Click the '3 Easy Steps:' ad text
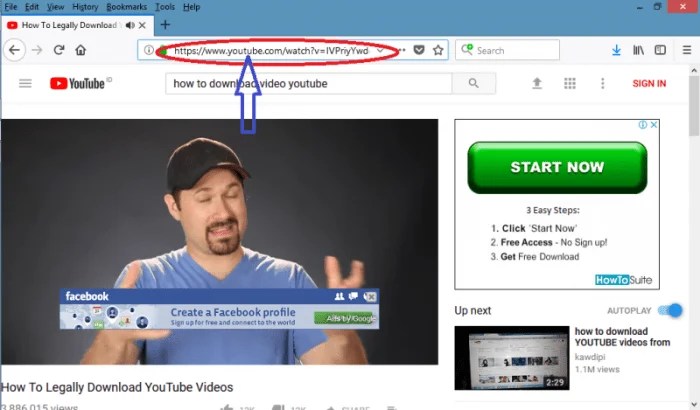Screen dimensions: 700x410 pyautogui.click(x=553, y=210)
